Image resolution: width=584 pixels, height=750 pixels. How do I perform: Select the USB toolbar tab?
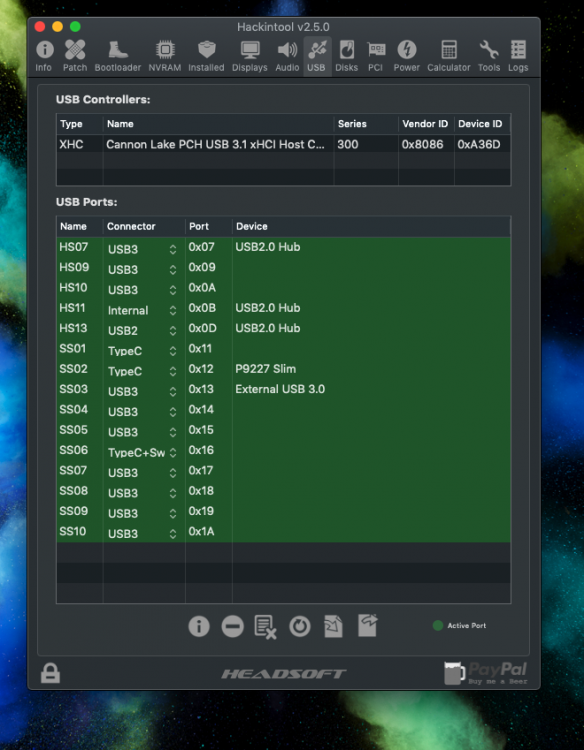[317, 56]
